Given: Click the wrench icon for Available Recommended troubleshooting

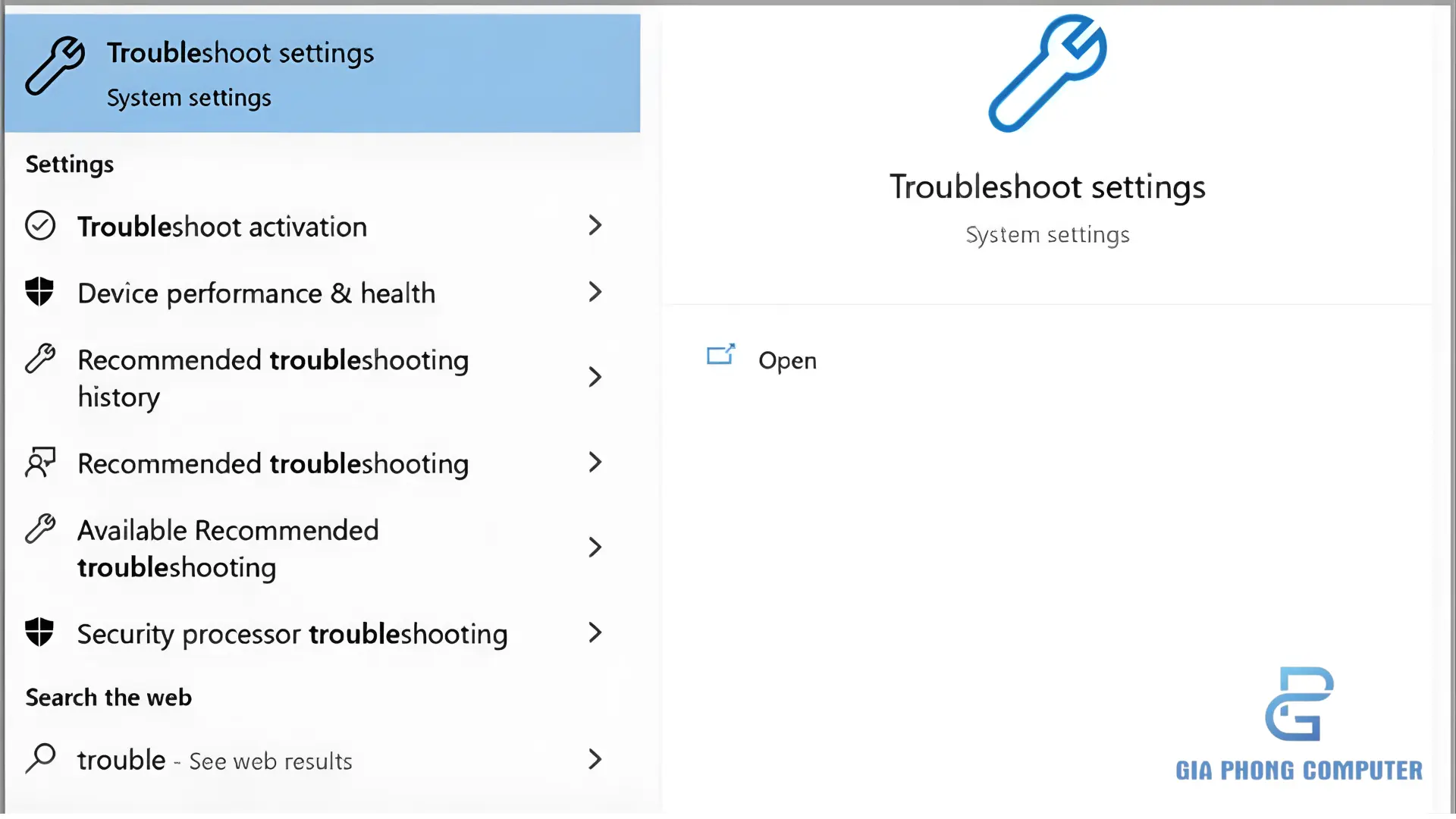Looking at the screenshot, I should pos(41,529).
